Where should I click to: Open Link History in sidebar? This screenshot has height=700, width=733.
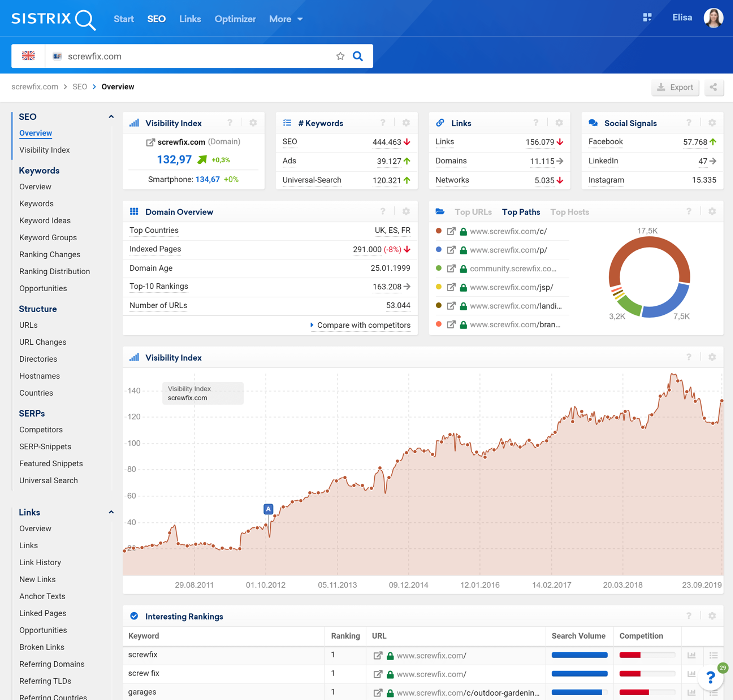(x=40, y=562)
